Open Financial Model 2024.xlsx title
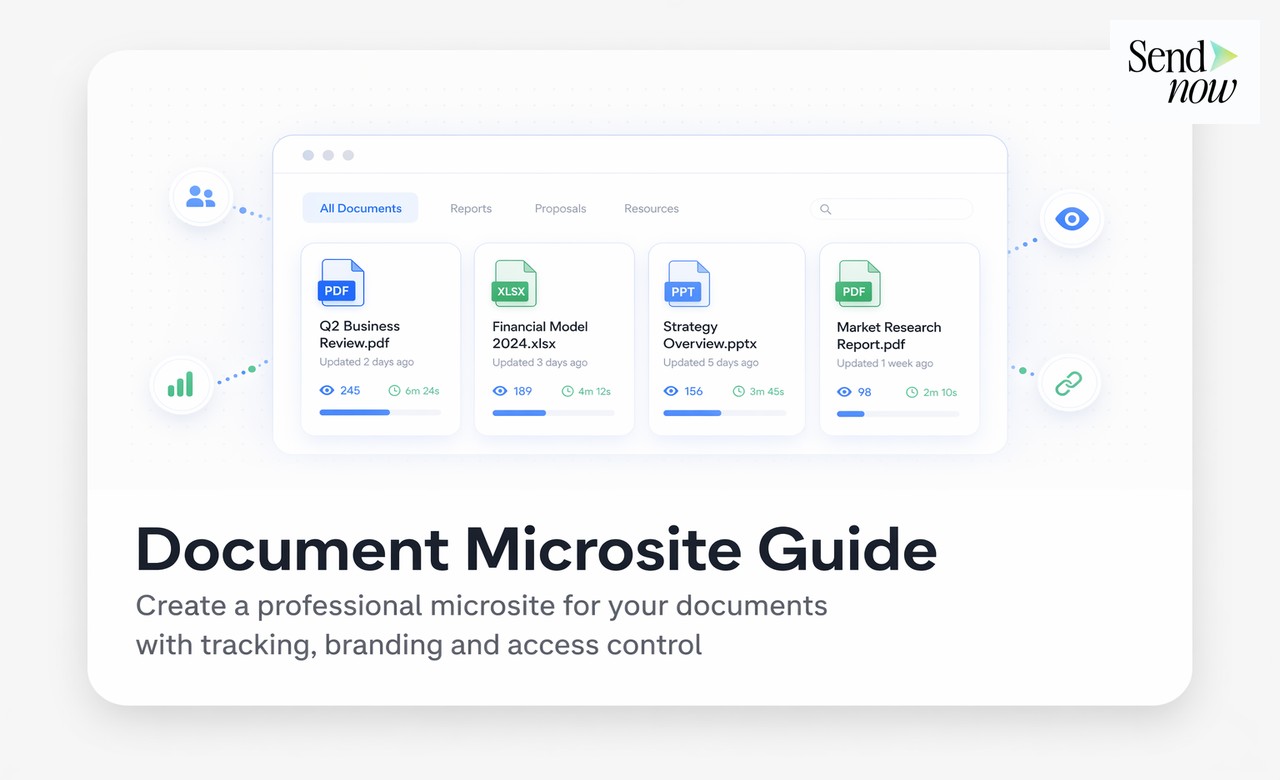Screen dimensions: 1280x780 (539, 335)
